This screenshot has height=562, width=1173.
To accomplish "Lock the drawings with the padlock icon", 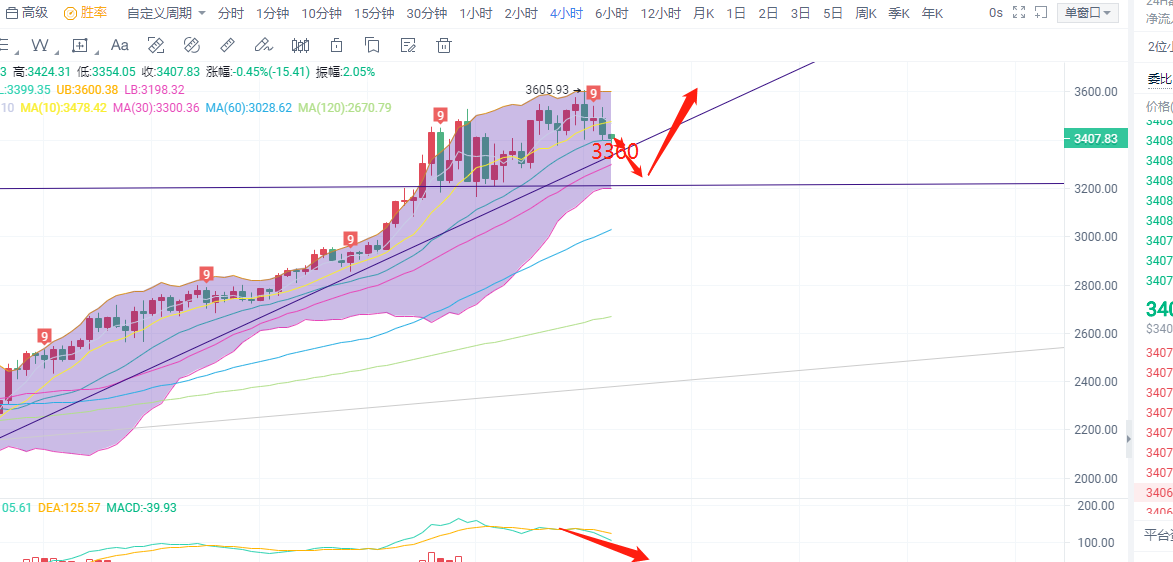I will 337,46.
